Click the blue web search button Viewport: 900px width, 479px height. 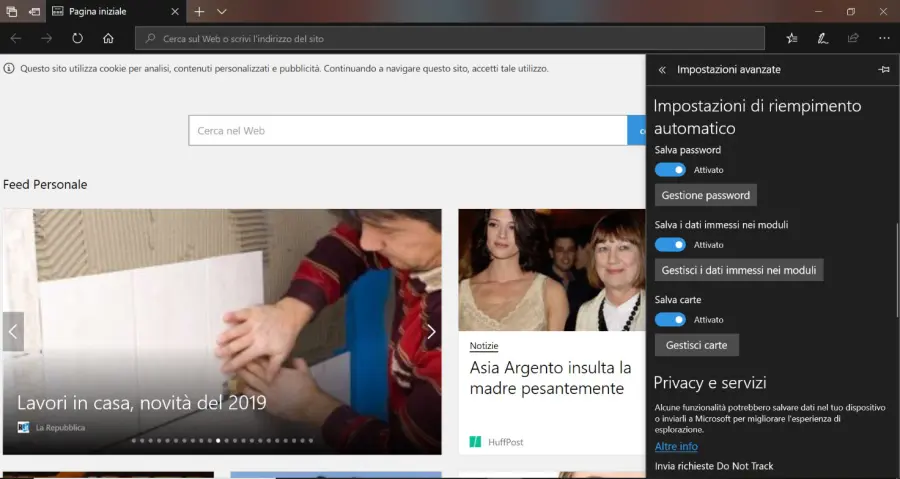[637, 131]
